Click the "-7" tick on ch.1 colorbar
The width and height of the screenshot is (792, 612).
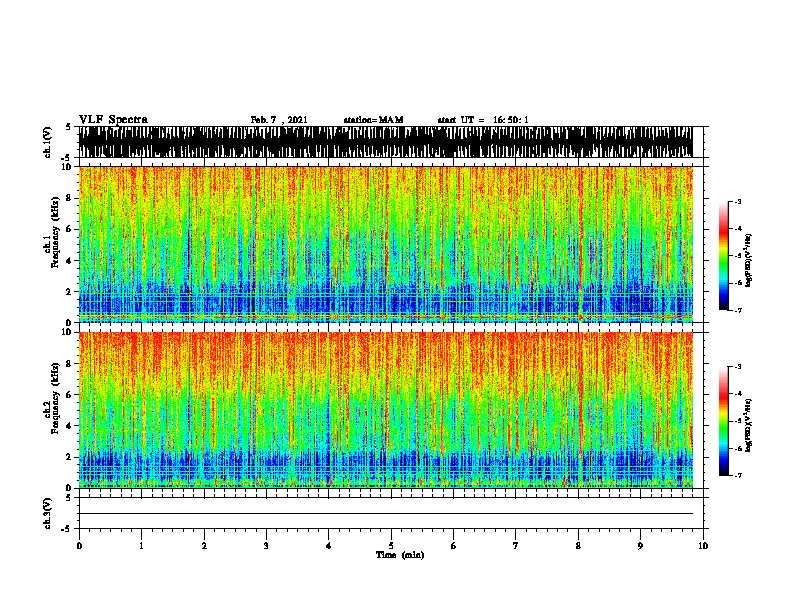coord(738,310)
